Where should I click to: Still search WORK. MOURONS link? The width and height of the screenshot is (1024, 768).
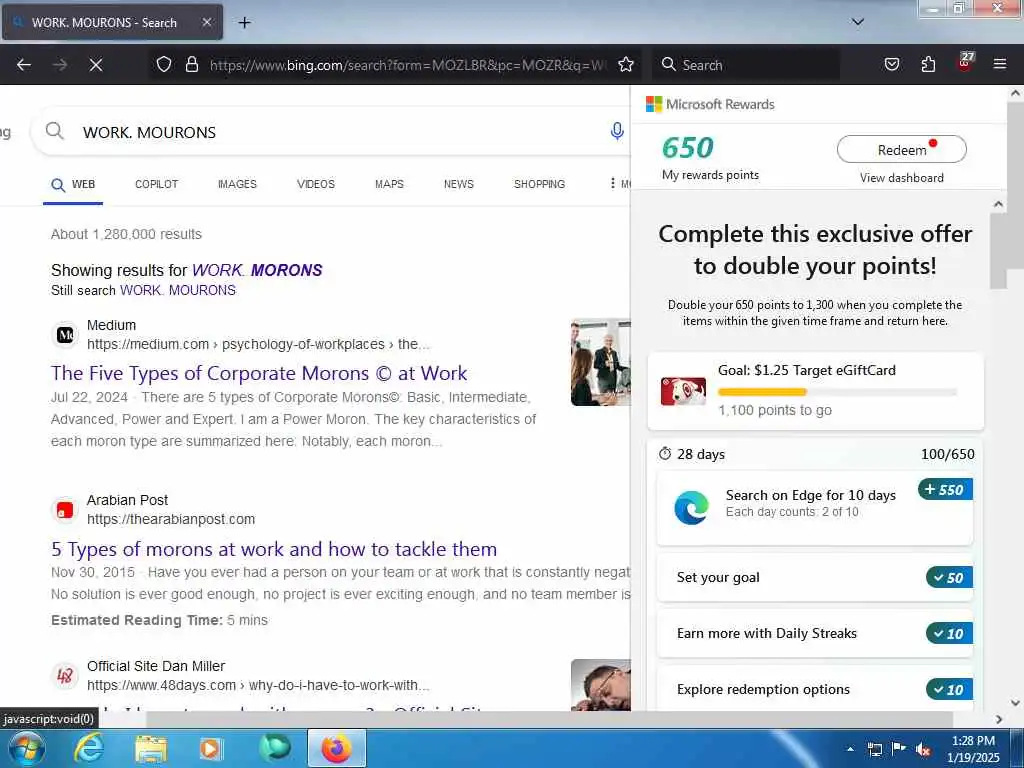point(178,290)
